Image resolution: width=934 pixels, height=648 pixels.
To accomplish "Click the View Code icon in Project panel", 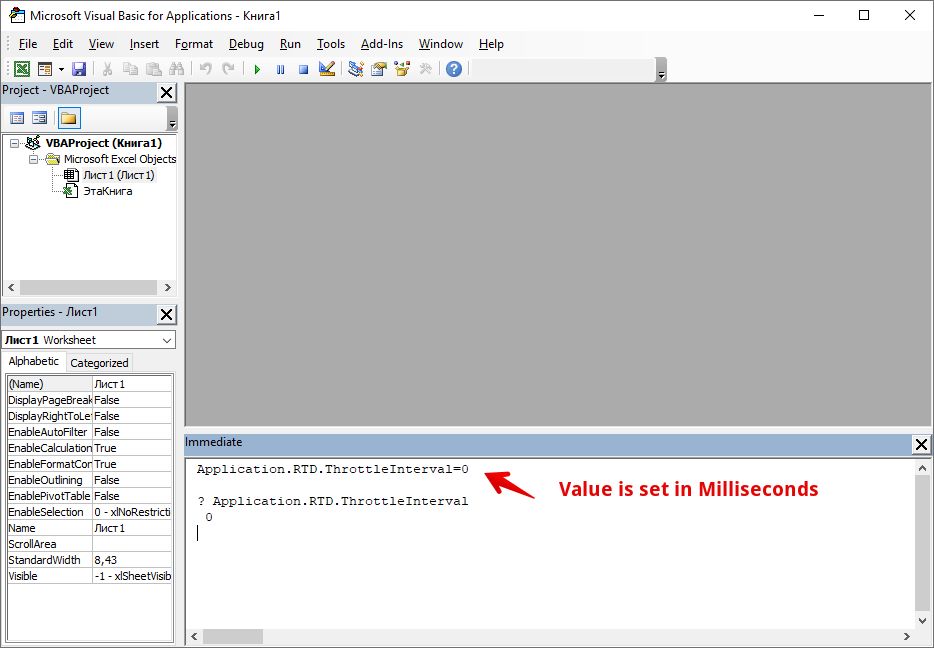I will 17,118.
